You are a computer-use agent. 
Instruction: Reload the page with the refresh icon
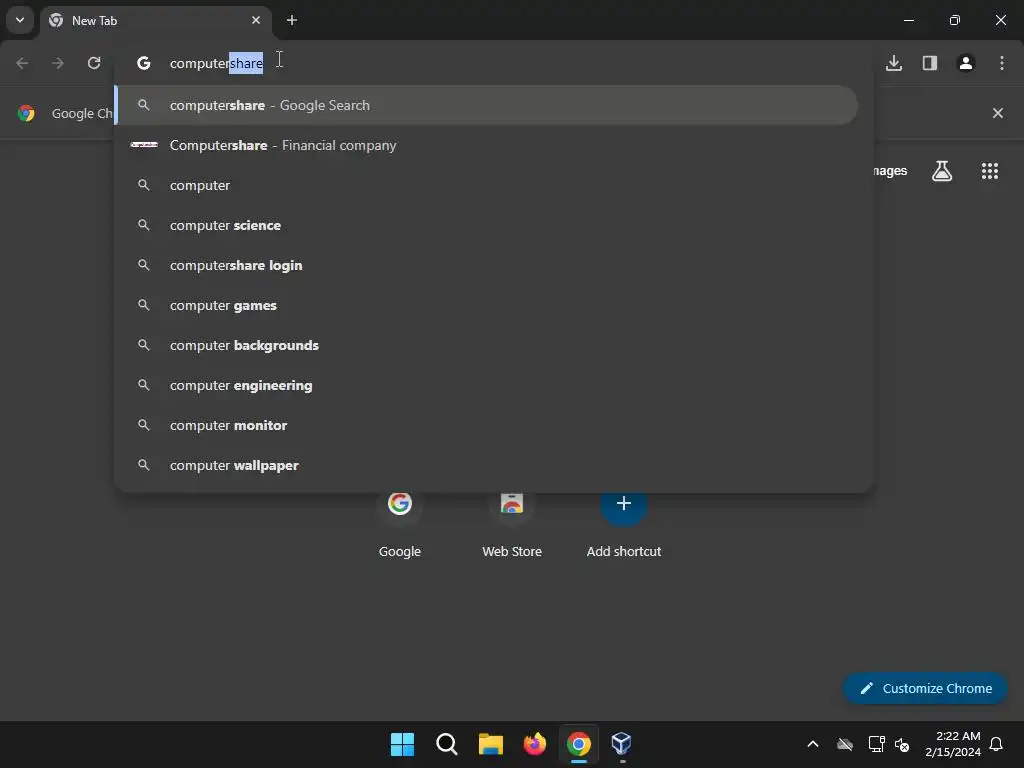point(94,63)
